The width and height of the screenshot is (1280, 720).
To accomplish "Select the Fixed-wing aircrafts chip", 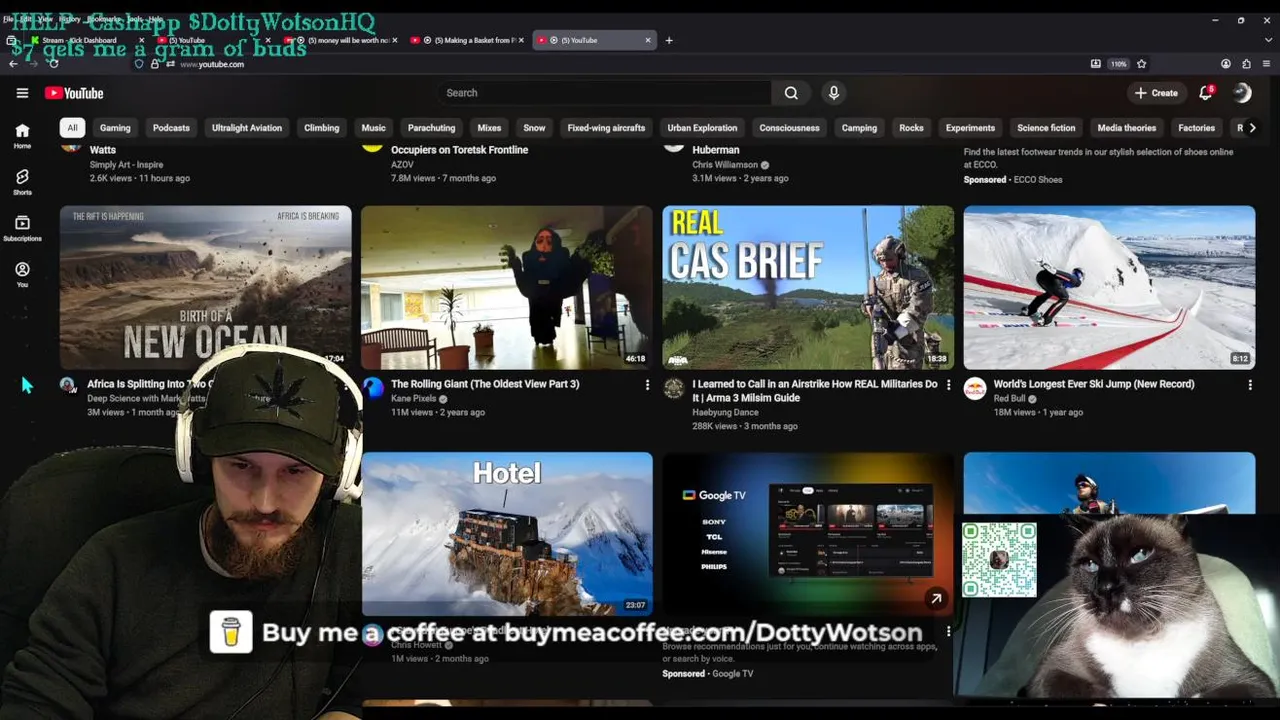I will pyautogui.click(x=606, y=128).
